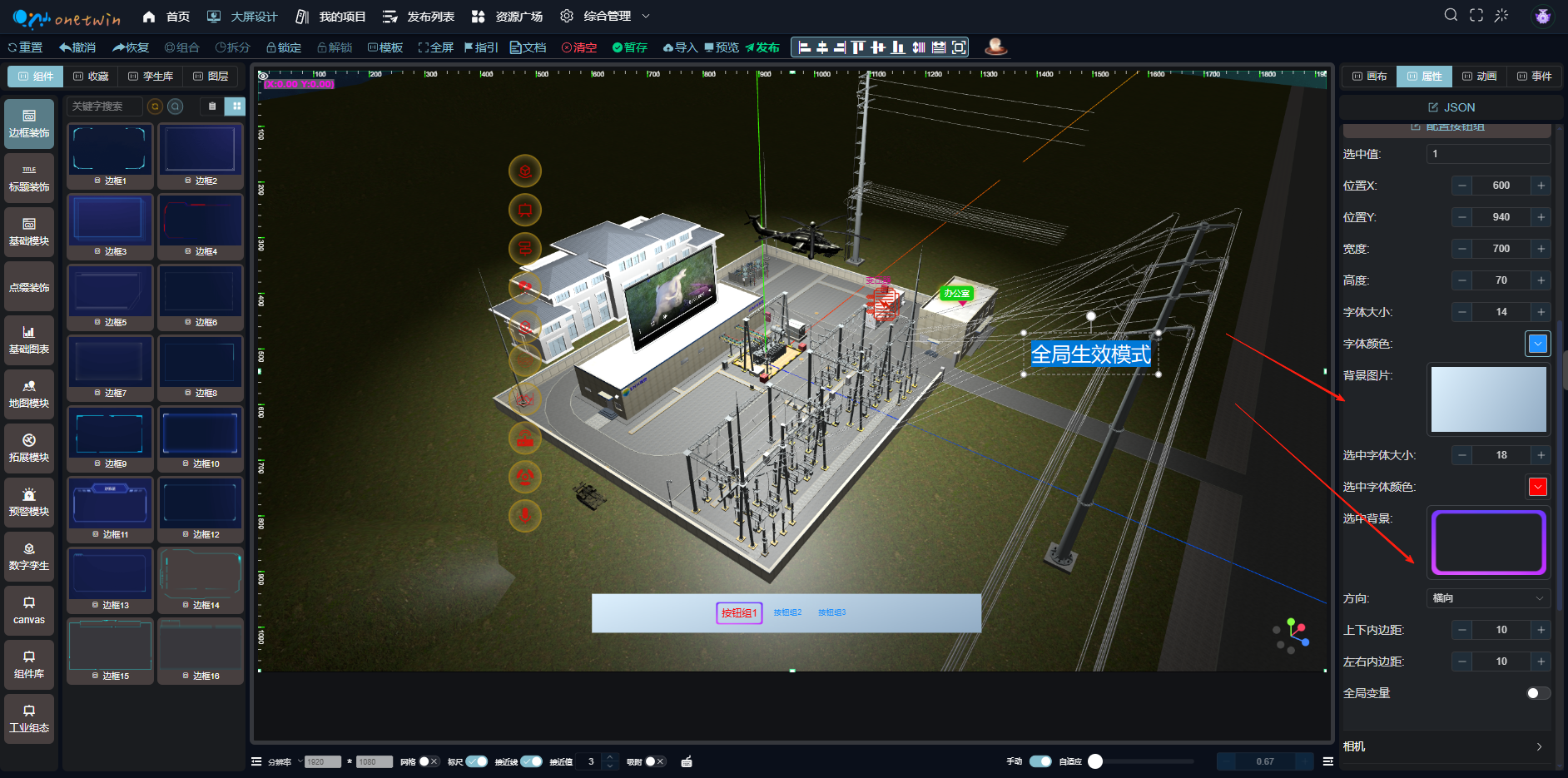
Task: Click the search icon in top bar
Action: click(x=1451, y=15)
